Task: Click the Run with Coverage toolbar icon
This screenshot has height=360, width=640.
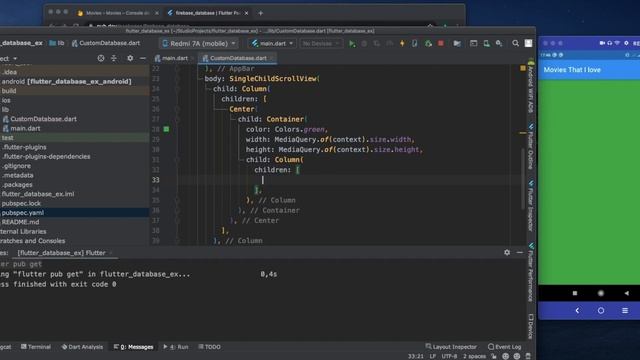Action: click(376, 43)
